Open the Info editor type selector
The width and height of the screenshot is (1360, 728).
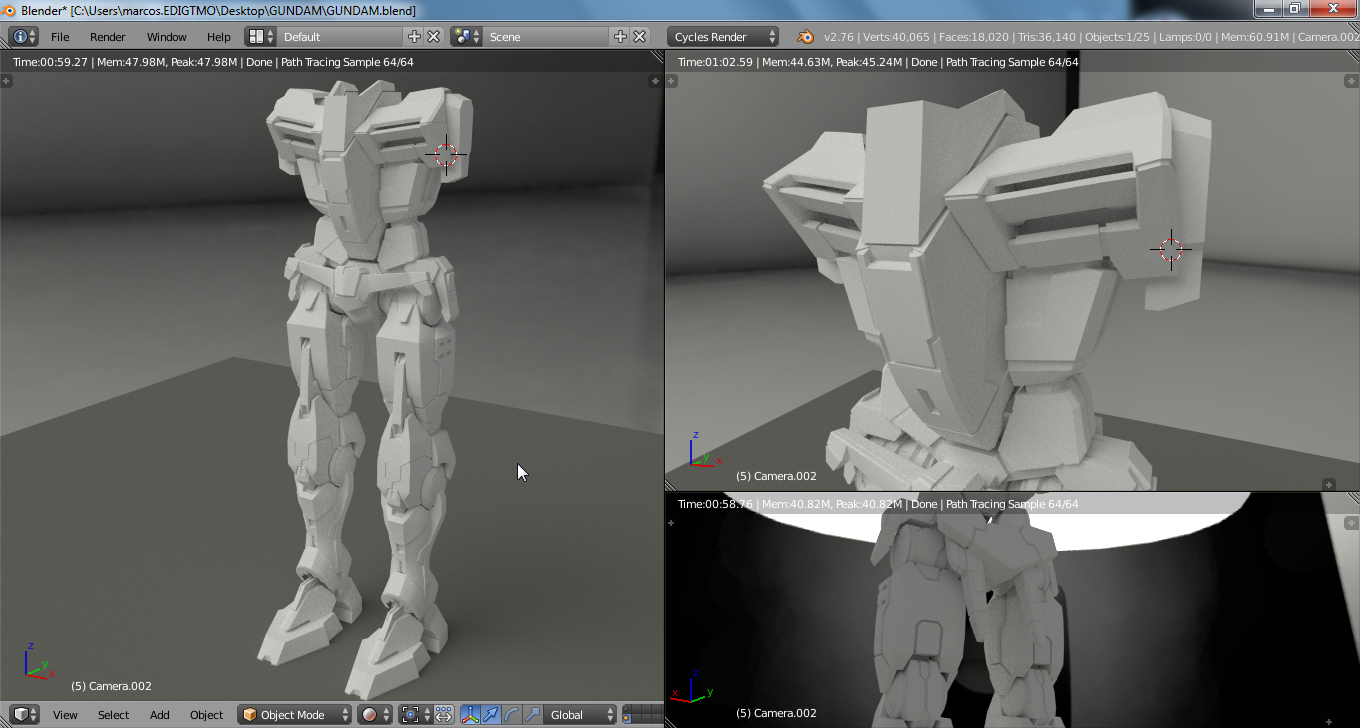coord(23,37)
